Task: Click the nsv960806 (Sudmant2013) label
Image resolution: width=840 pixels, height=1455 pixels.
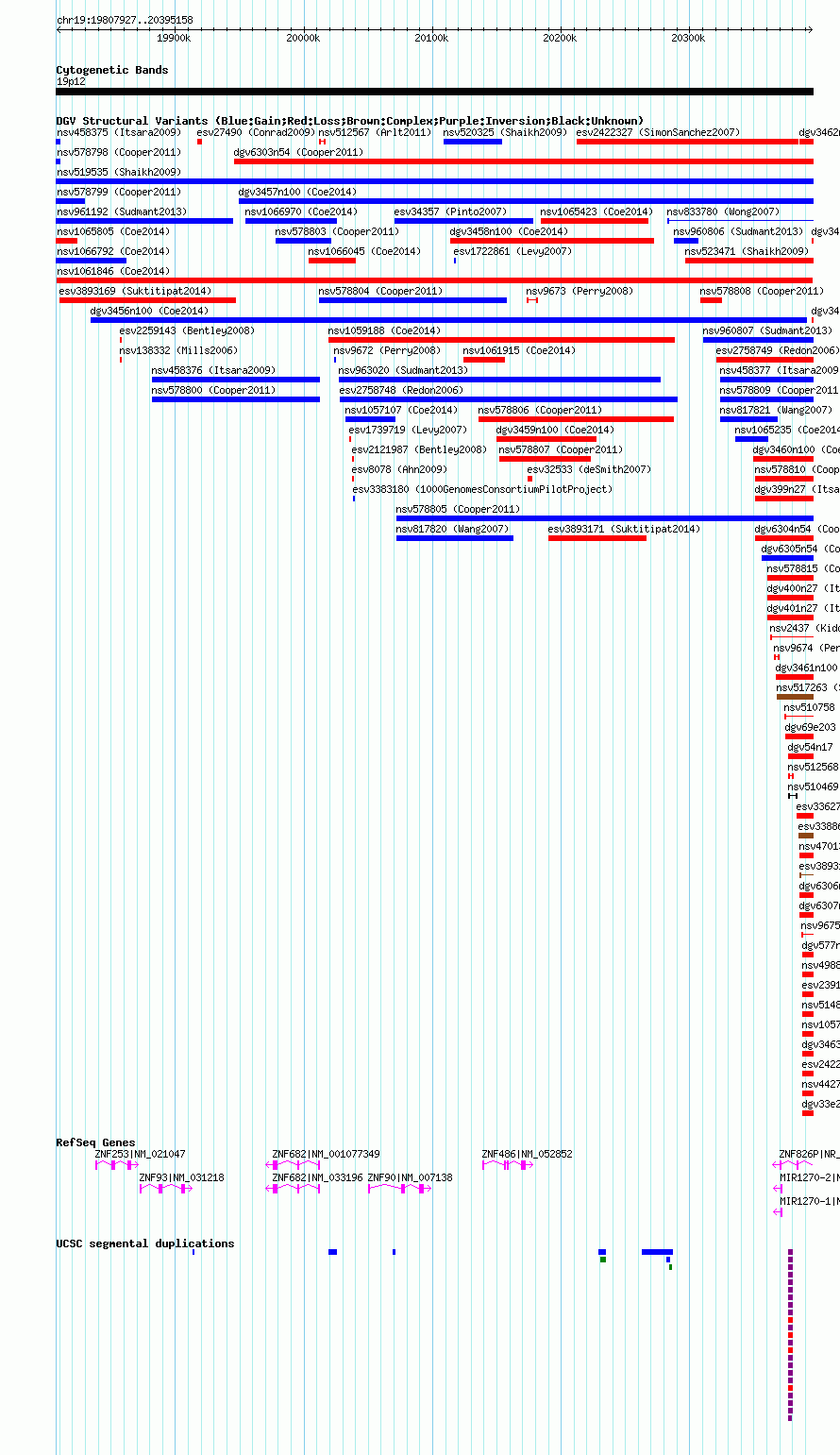Action: tap(738, 231)
